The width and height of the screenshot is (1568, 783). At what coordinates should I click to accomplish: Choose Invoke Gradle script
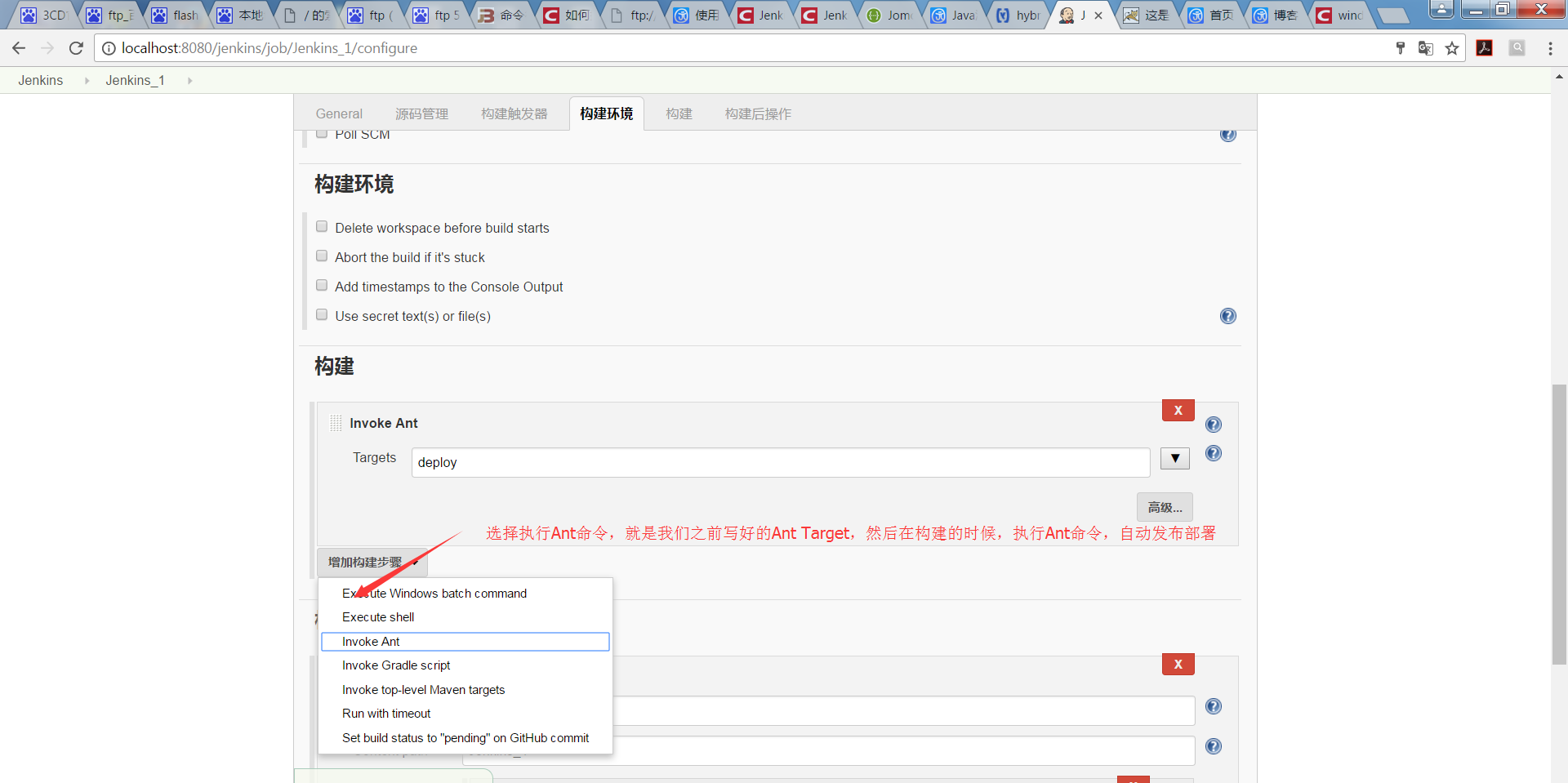(x=465, y=665)
